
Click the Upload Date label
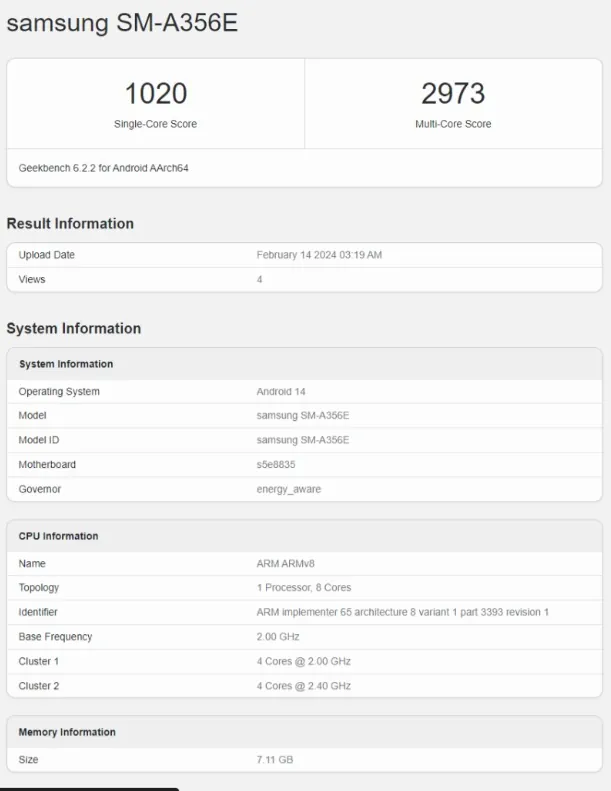click(x=46, y=255)
